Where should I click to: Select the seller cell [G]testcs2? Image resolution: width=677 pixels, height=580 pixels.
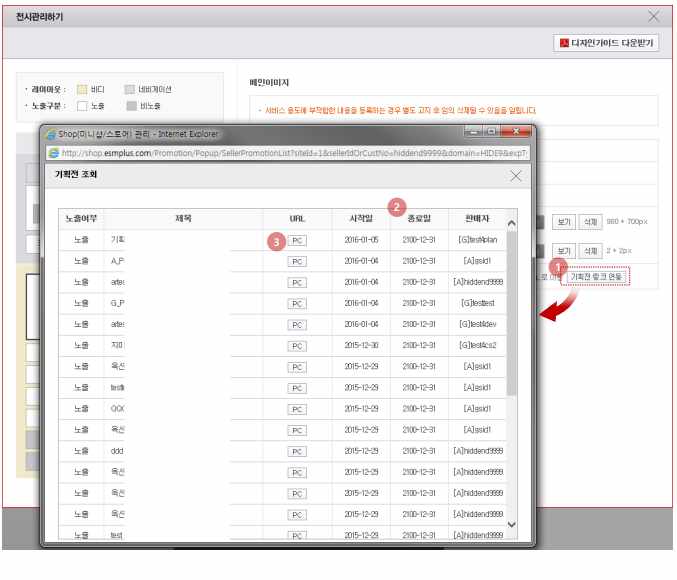tap(478, 345)
